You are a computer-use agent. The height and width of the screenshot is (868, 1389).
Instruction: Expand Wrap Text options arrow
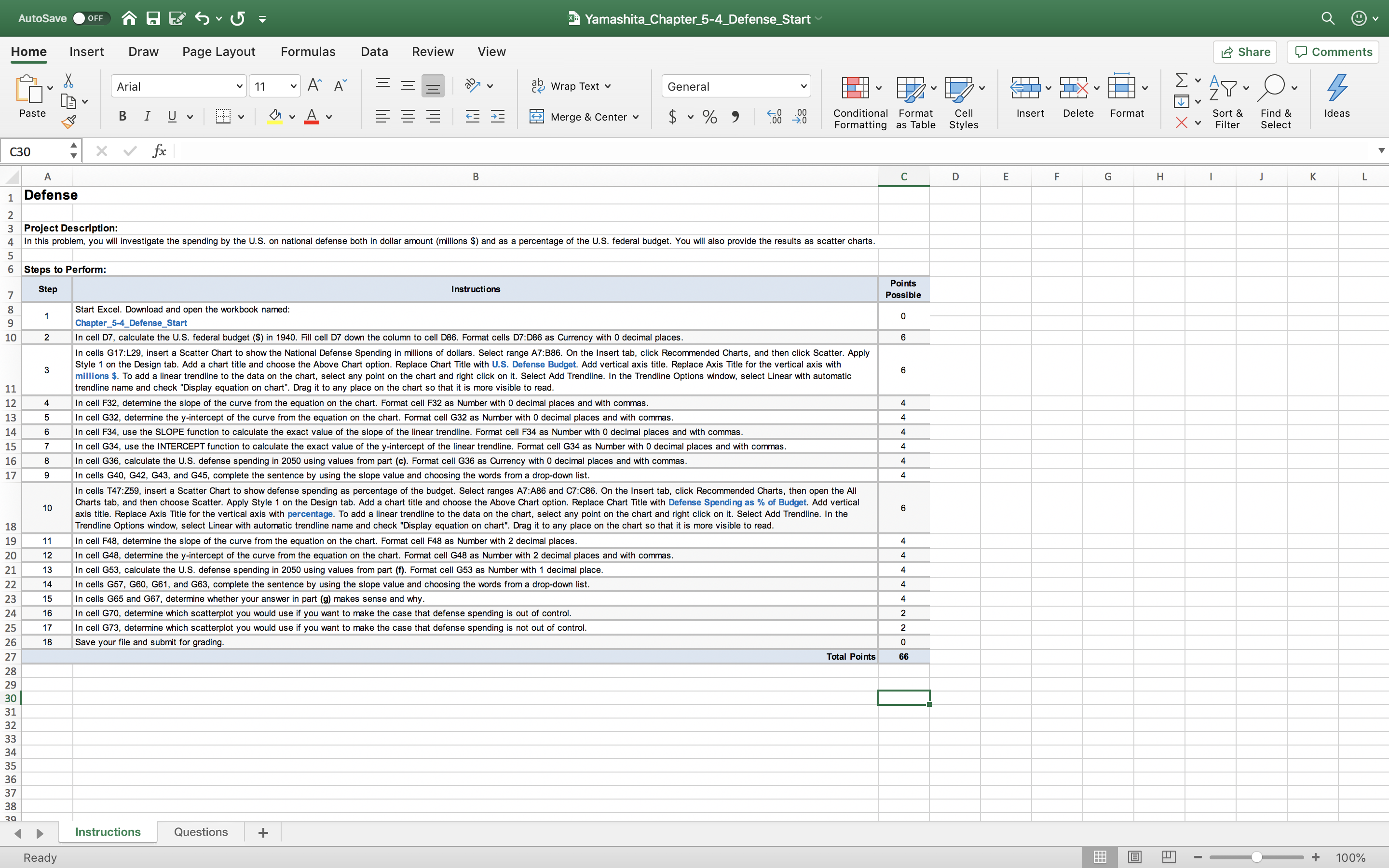click(608, 86)
